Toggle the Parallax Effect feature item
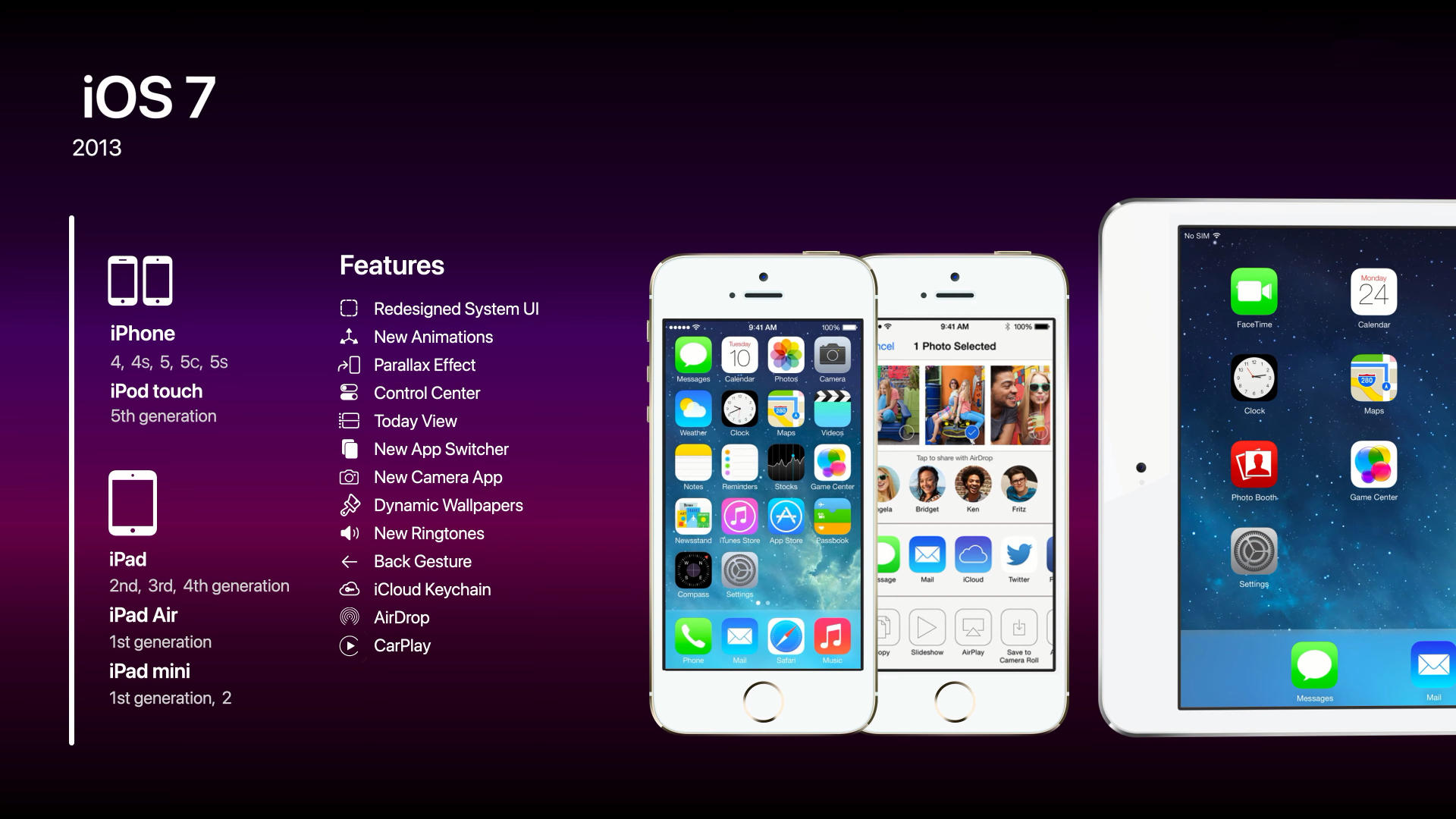 pos(424,364)
